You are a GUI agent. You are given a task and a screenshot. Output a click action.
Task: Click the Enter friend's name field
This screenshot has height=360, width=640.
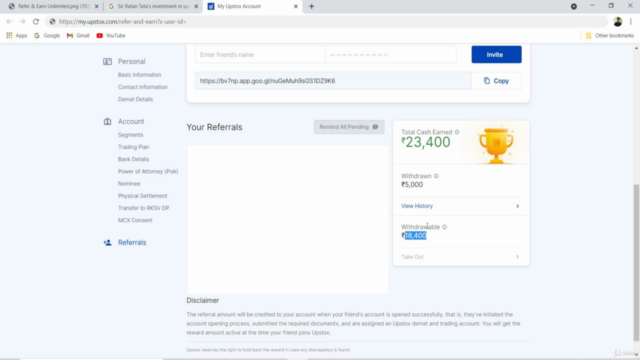[260, 55]
